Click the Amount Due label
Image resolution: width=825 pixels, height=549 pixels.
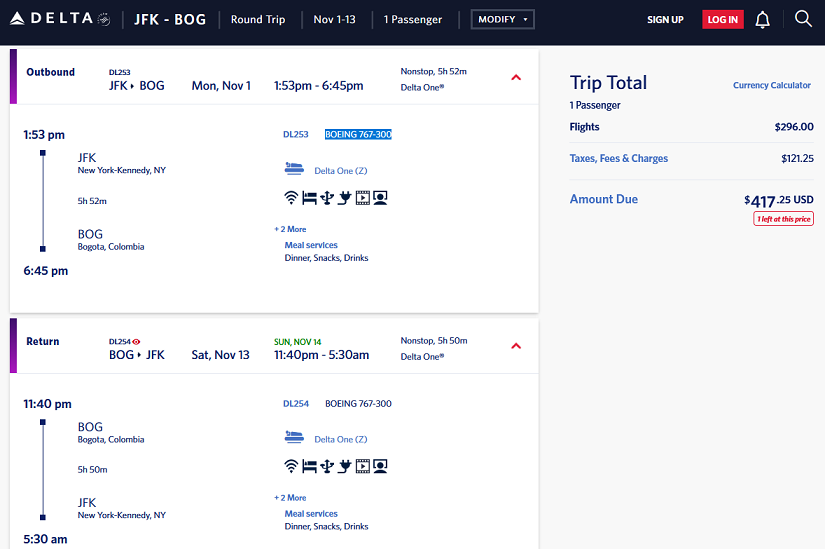(603, 199)
